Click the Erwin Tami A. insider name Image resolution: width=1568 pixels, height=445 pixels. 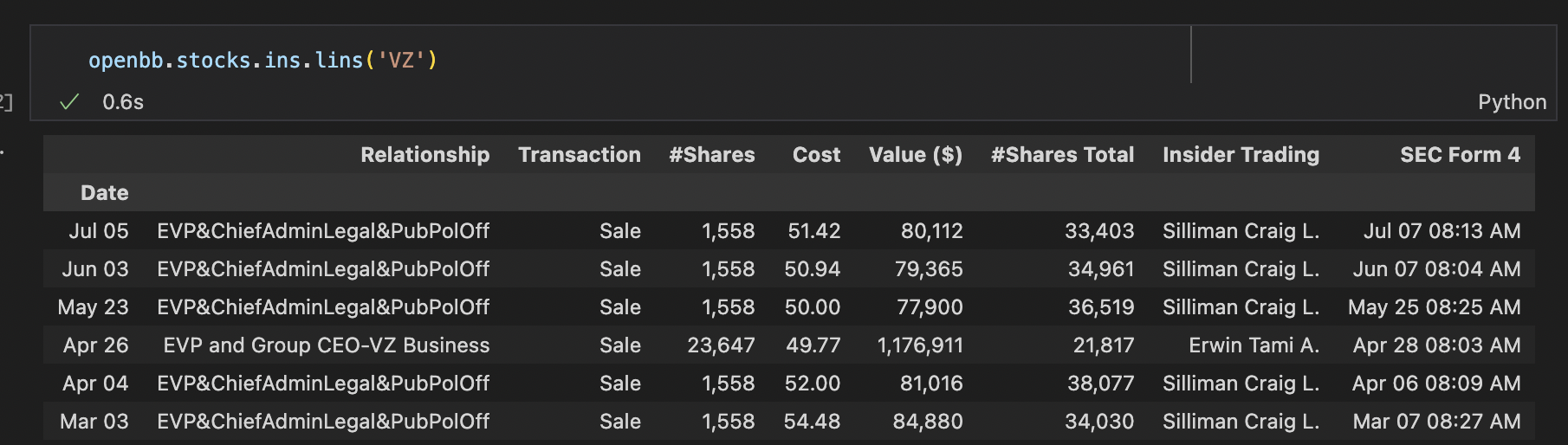1254,345
